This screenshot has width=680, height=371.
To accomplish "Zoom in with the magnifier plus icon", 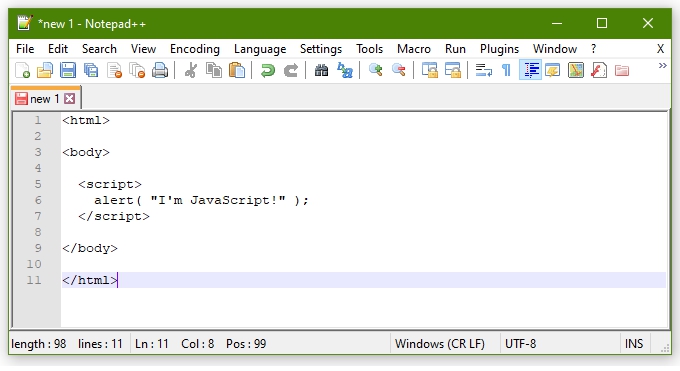I will click(376, 70).
